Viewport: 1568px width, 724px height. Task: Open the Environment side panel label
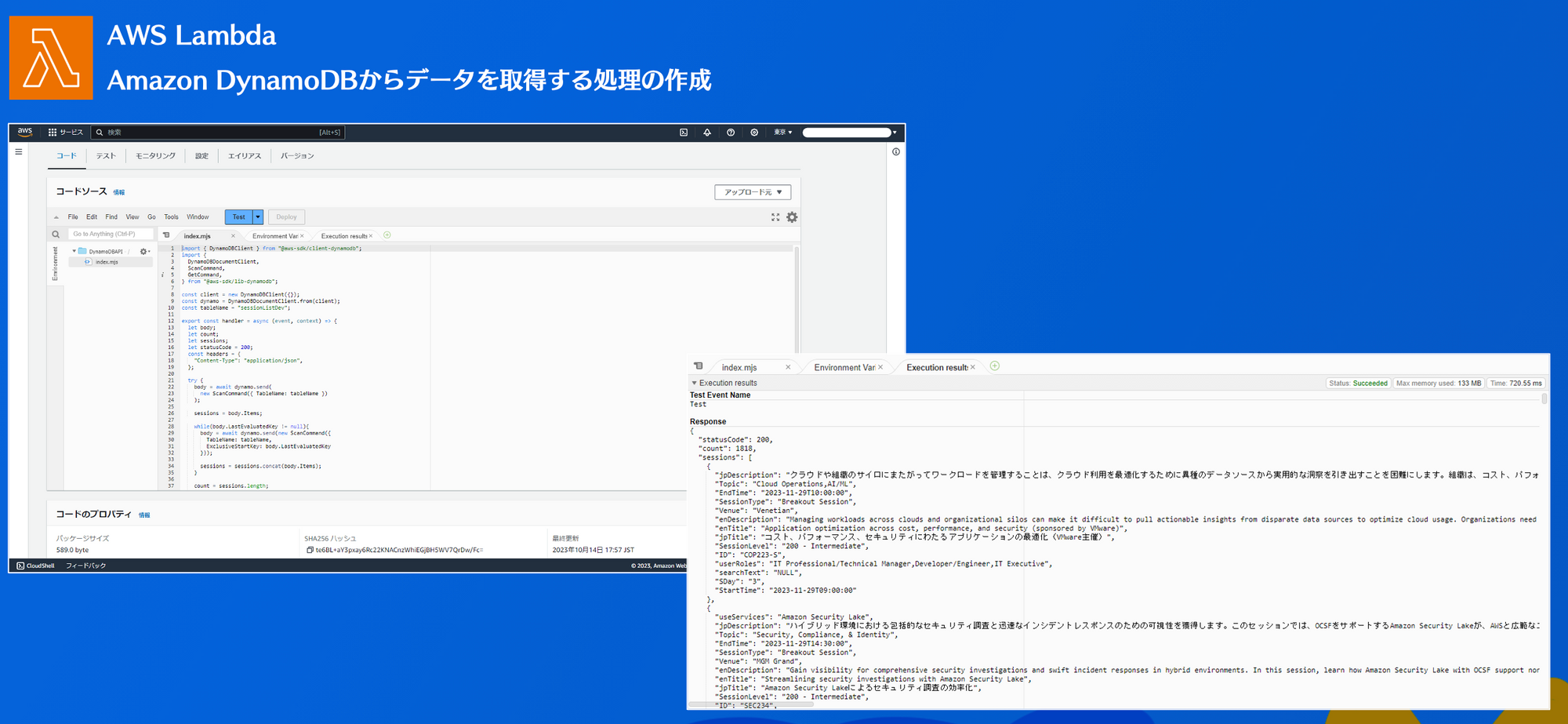pyautogui.click(x=55, y=264)
